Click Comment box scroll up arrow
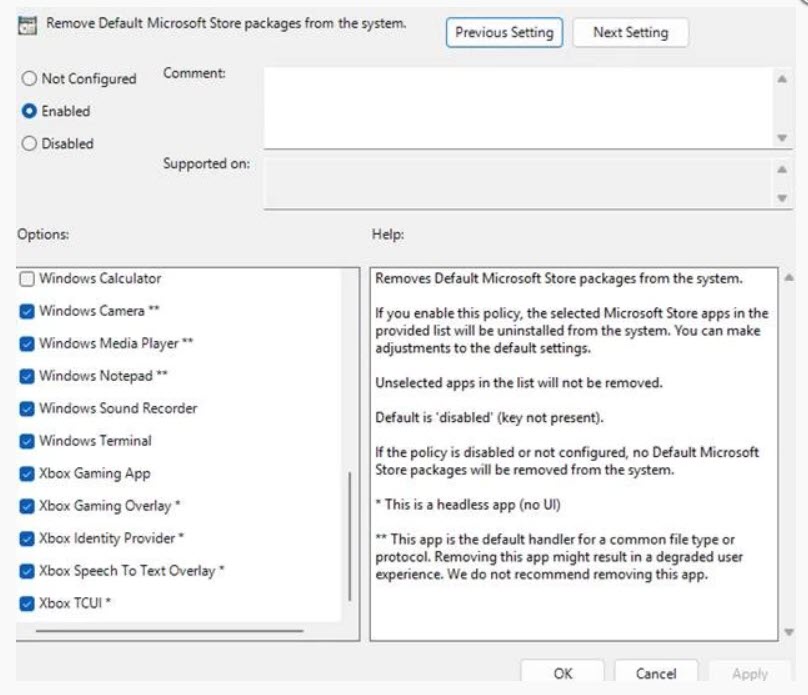The height and width of the screenshot is (695, 808). tap(782, 79)
